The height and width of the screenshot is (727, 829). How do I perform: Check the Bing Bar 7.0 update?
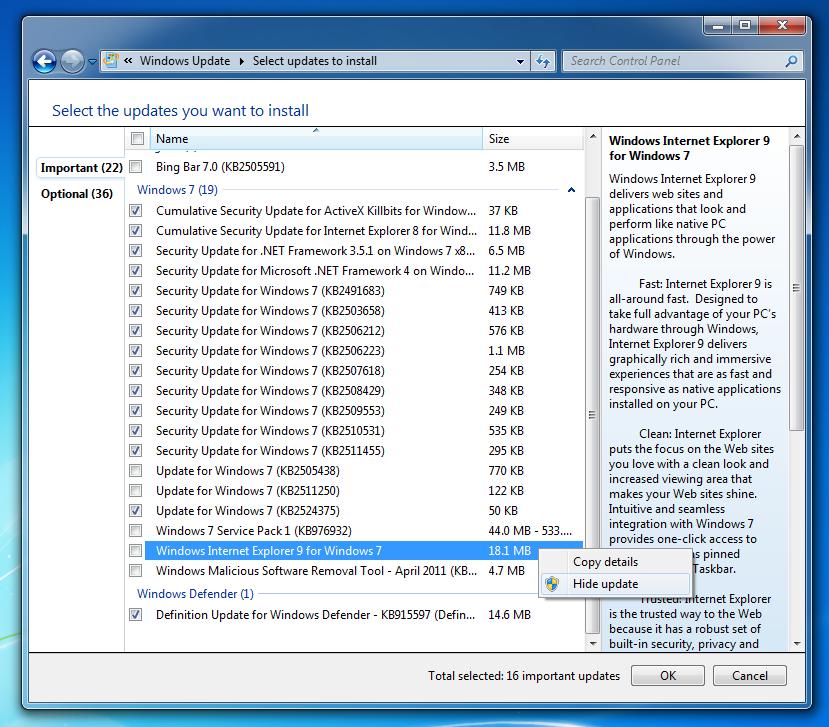point(136,167)
